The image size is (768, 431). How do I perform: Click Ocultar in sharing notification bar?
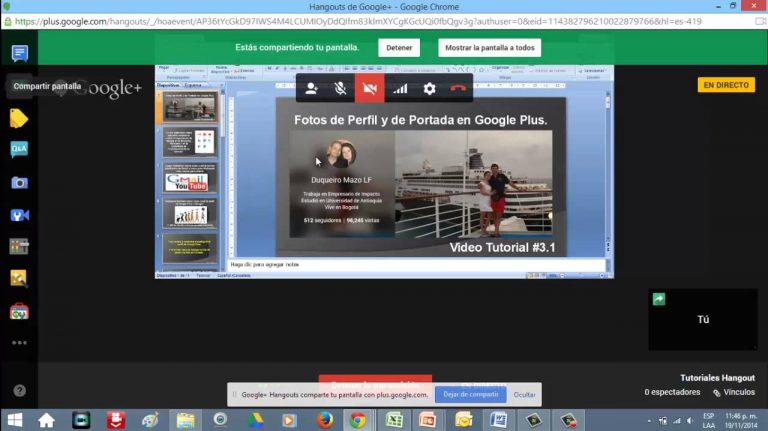pyautogui.click(x=524, y=395)
